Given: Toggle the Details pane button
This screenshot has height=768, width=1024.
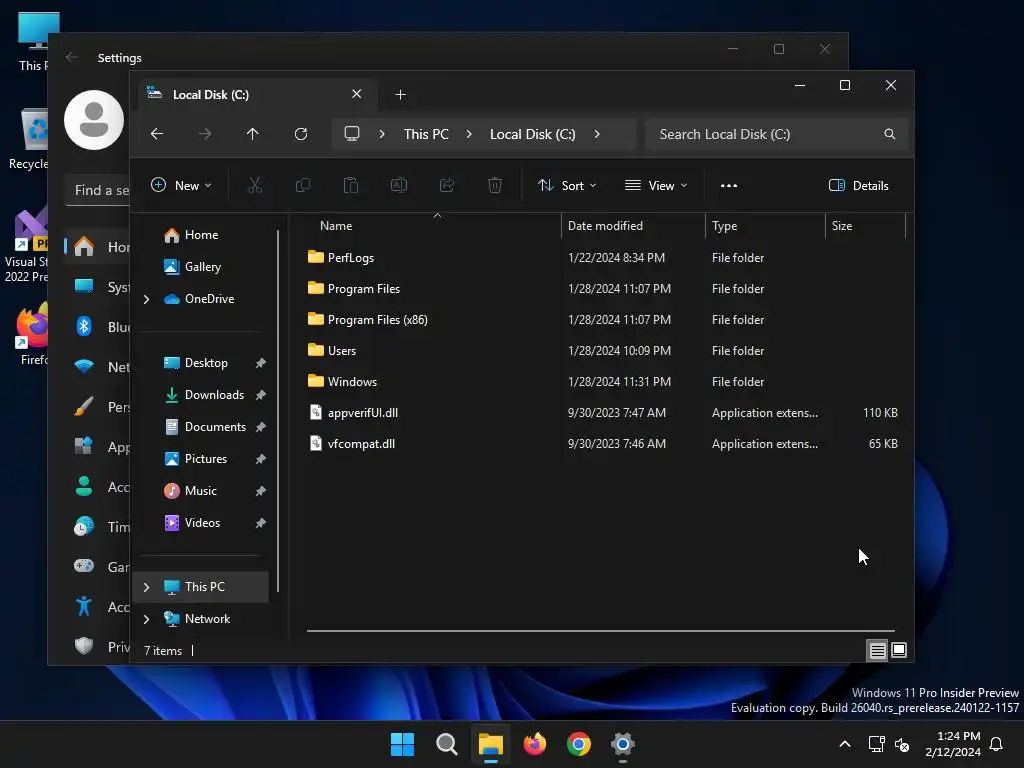Looking at the screenshot, I should pyautogui.click(x=858, y=185).
